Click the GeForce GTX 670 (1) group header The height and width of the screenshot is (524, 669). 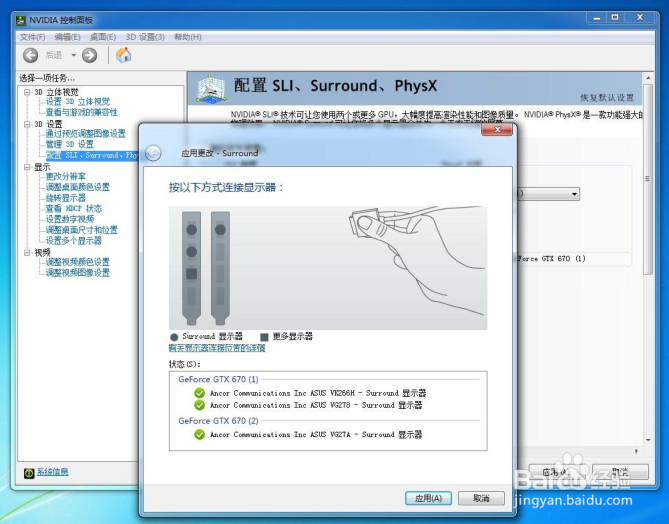218,379
